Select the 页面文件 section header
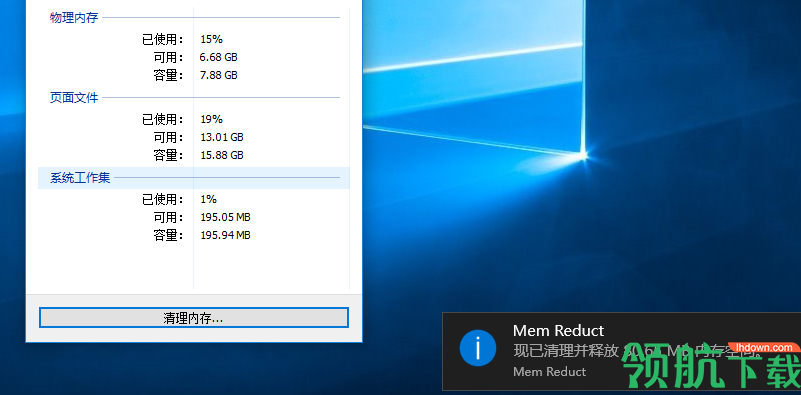 coord(74,97)
